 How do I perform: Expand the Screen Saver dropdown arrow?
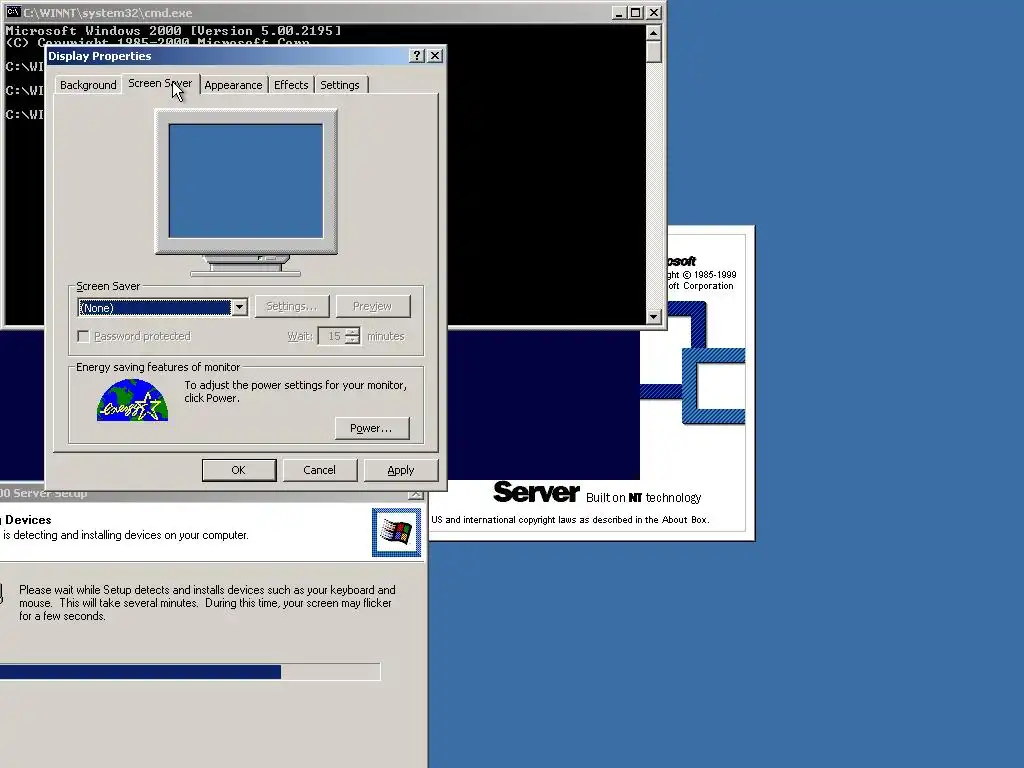click(240, 308)
